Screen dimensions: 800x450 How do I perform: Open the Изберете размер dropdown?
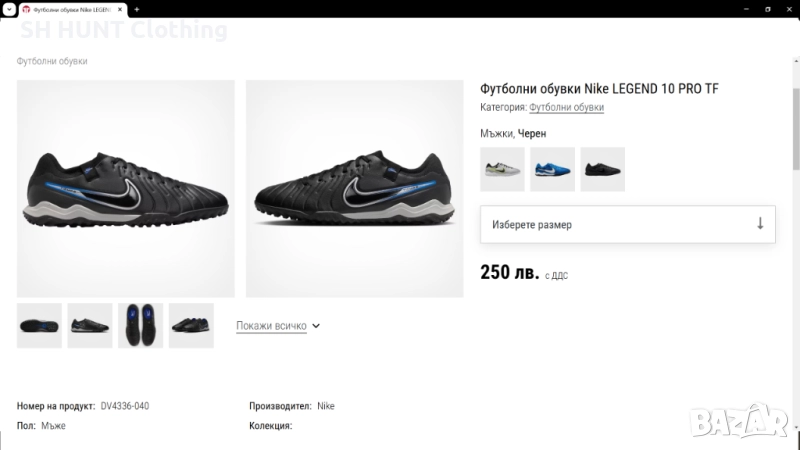tap(620, 224)
